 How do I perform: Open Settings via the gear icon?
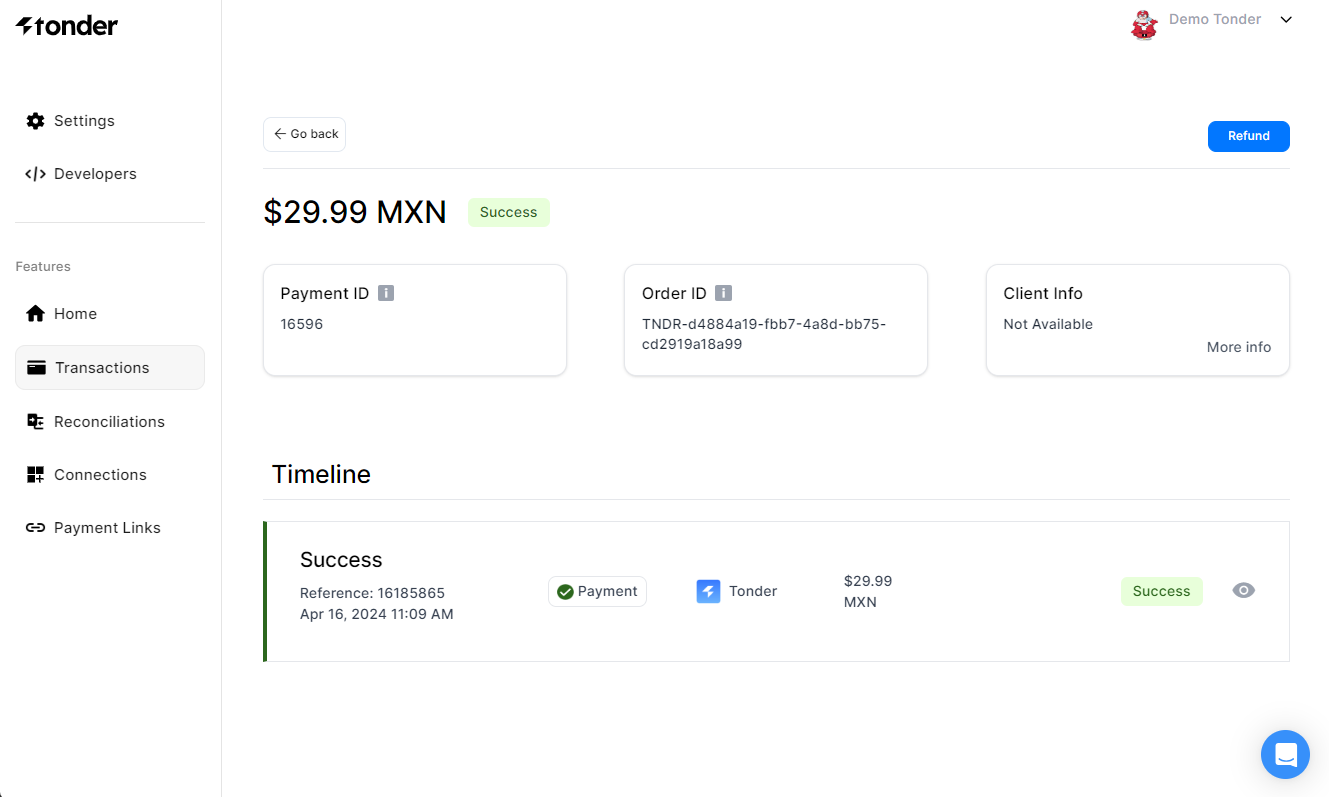36,121
